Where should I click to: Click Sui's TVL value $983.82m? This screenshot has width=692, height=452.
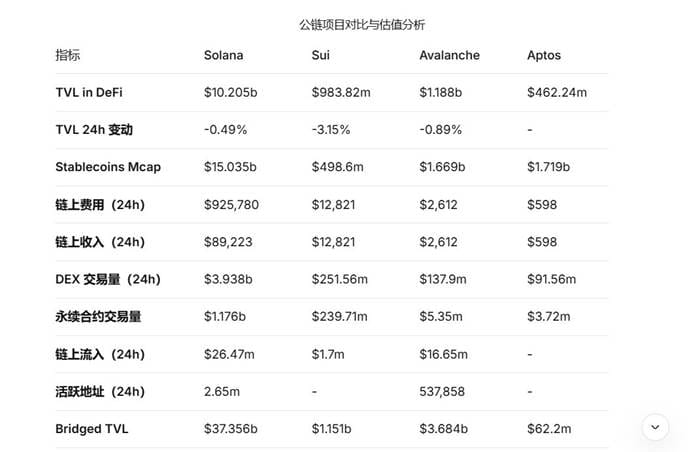(x=340, y=93)
